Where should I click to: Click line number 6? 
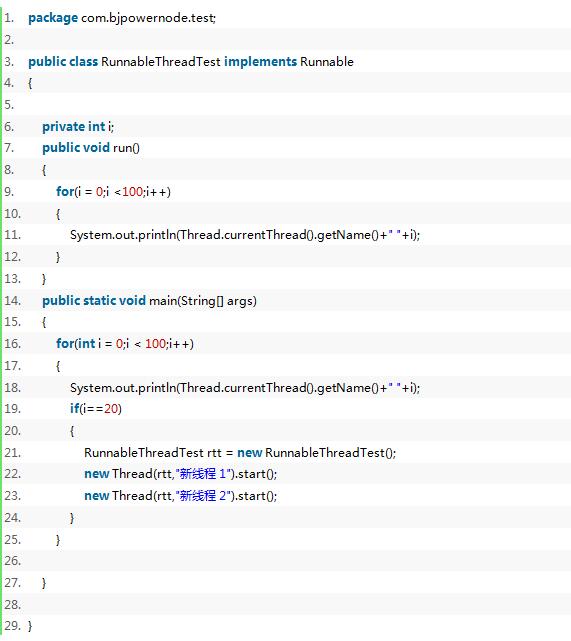click(x=9, y=127)
